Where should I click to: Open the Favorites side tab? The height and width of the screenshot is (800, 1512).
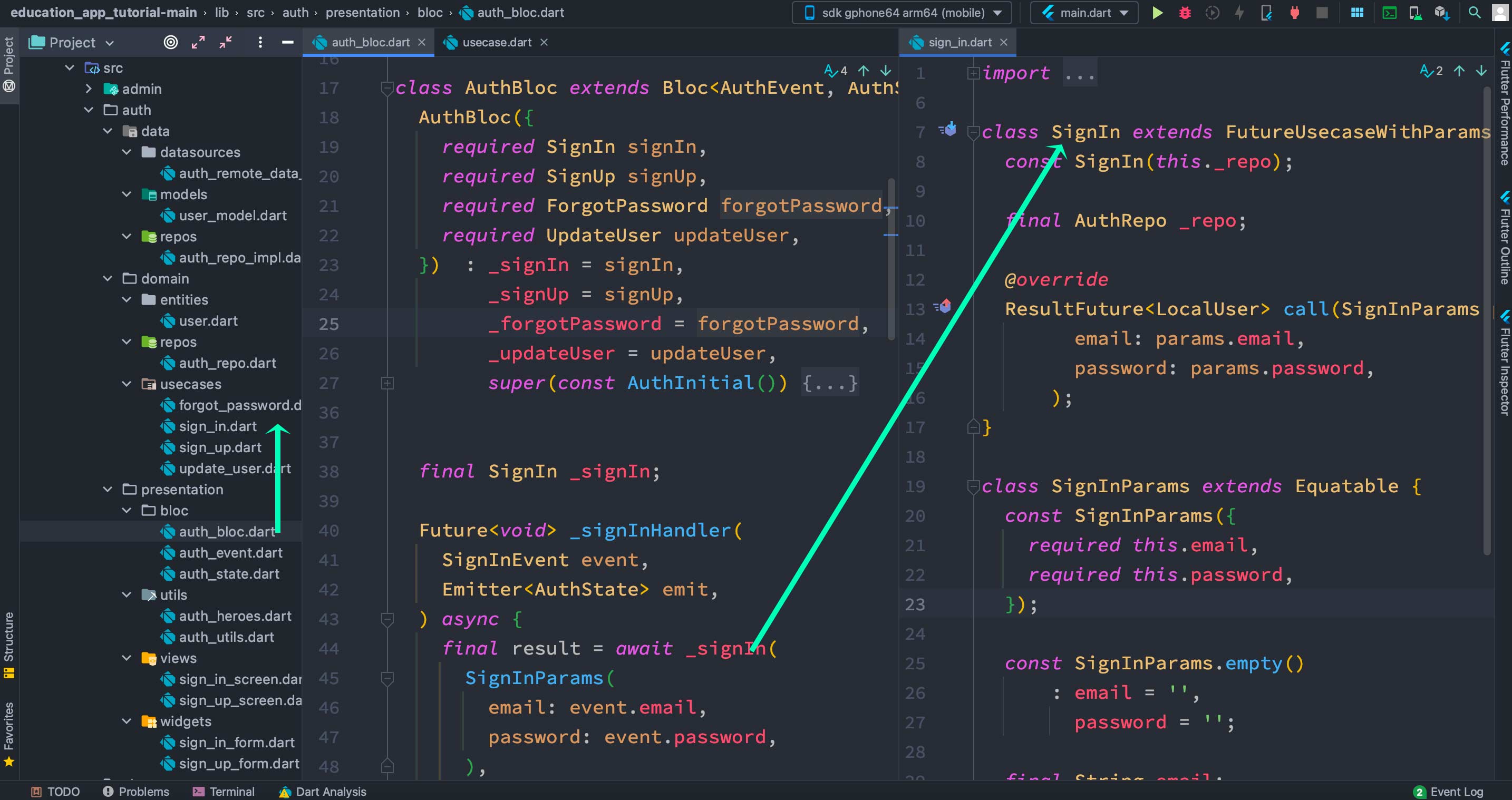9,734
